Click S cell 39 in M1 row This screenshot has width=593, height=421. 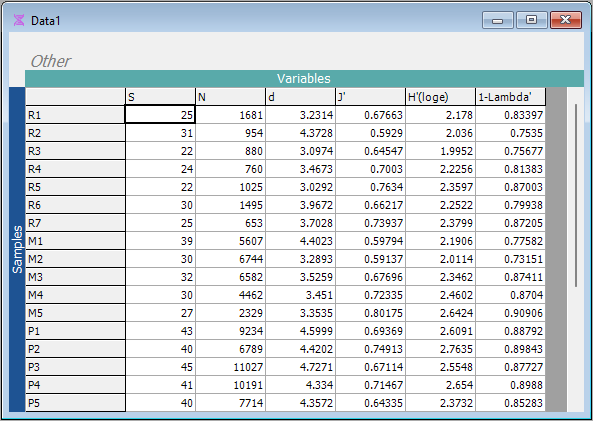tap(160, 241)
